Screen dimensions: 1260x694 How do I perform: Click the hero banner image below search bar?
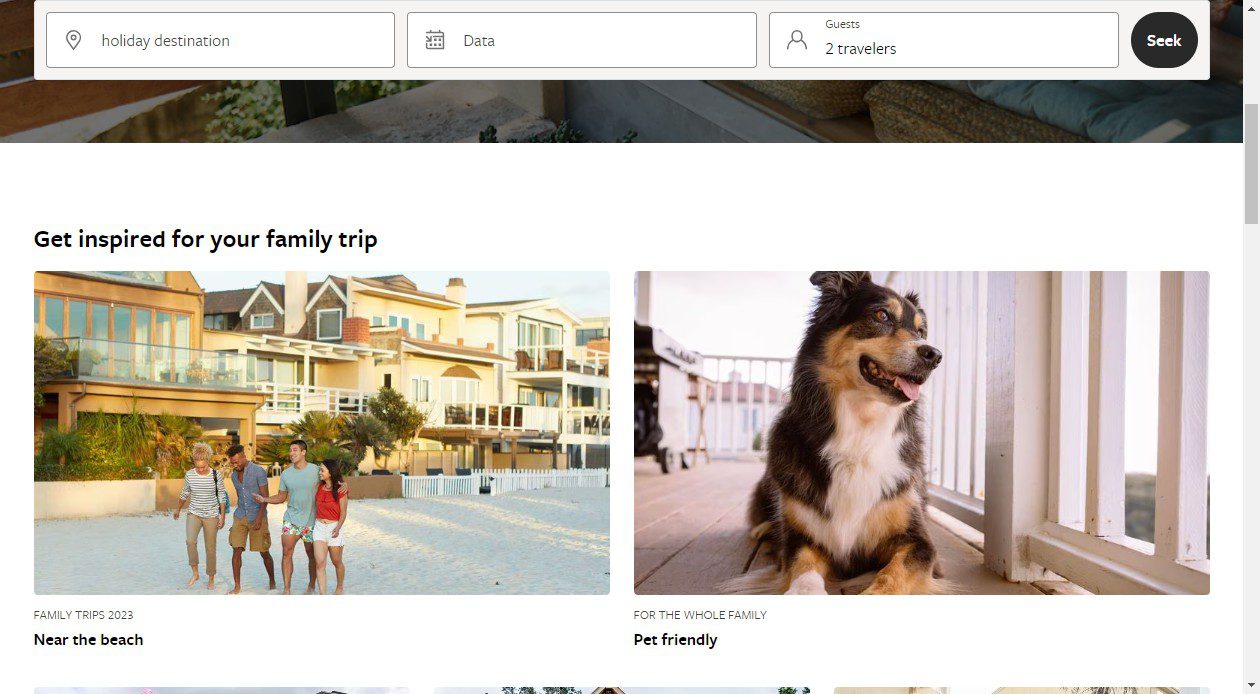[x=620, y=112]
